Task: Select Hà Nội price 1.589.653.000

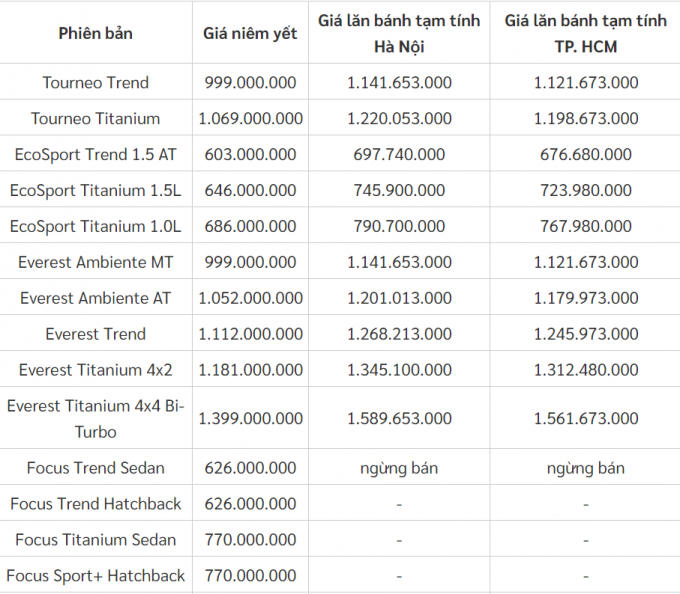Action: coord(399,418)
